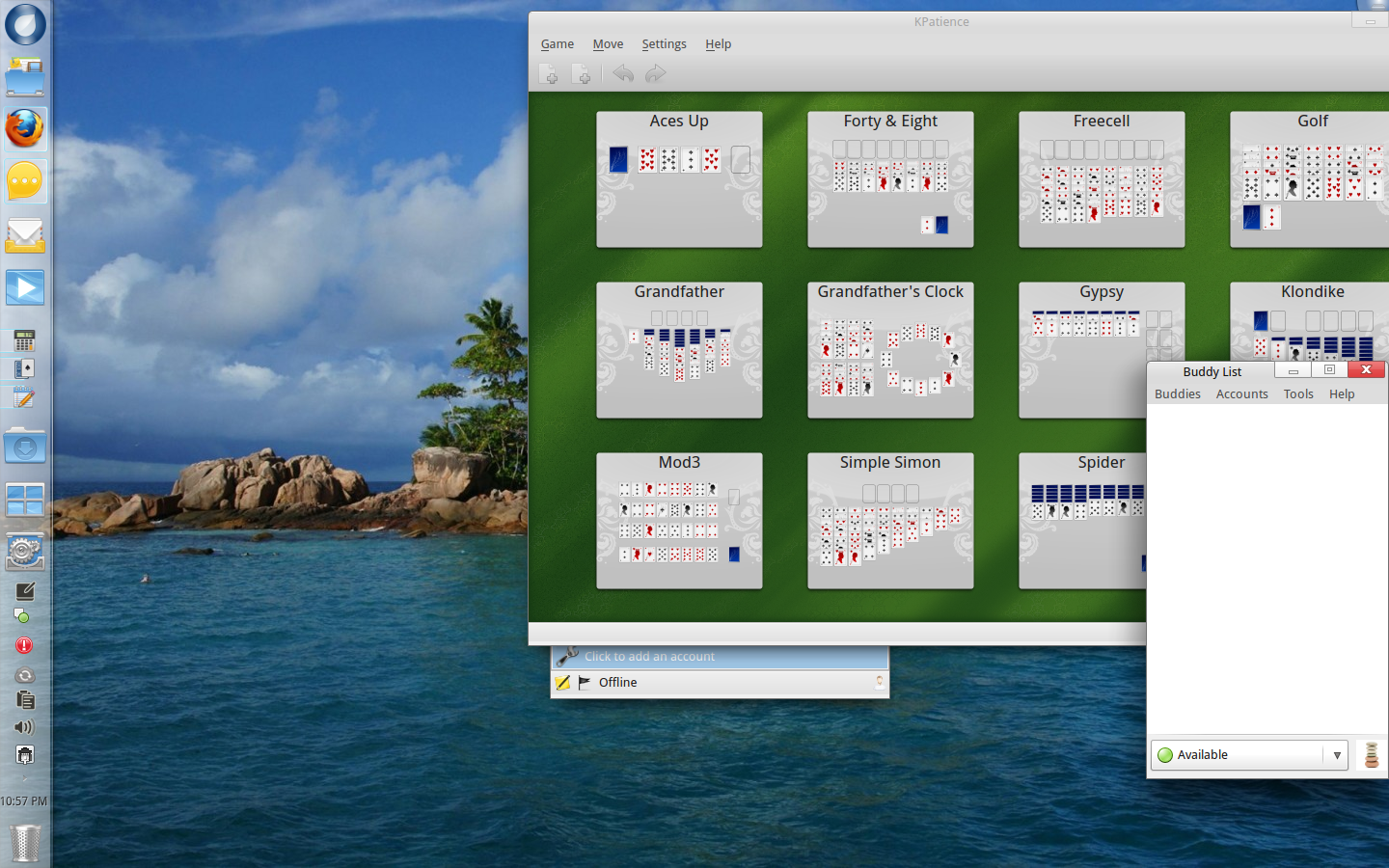Screen dimensions: 1389x868
Task: Click the pencil icon left of Offline status
Action: pos(563,683)
